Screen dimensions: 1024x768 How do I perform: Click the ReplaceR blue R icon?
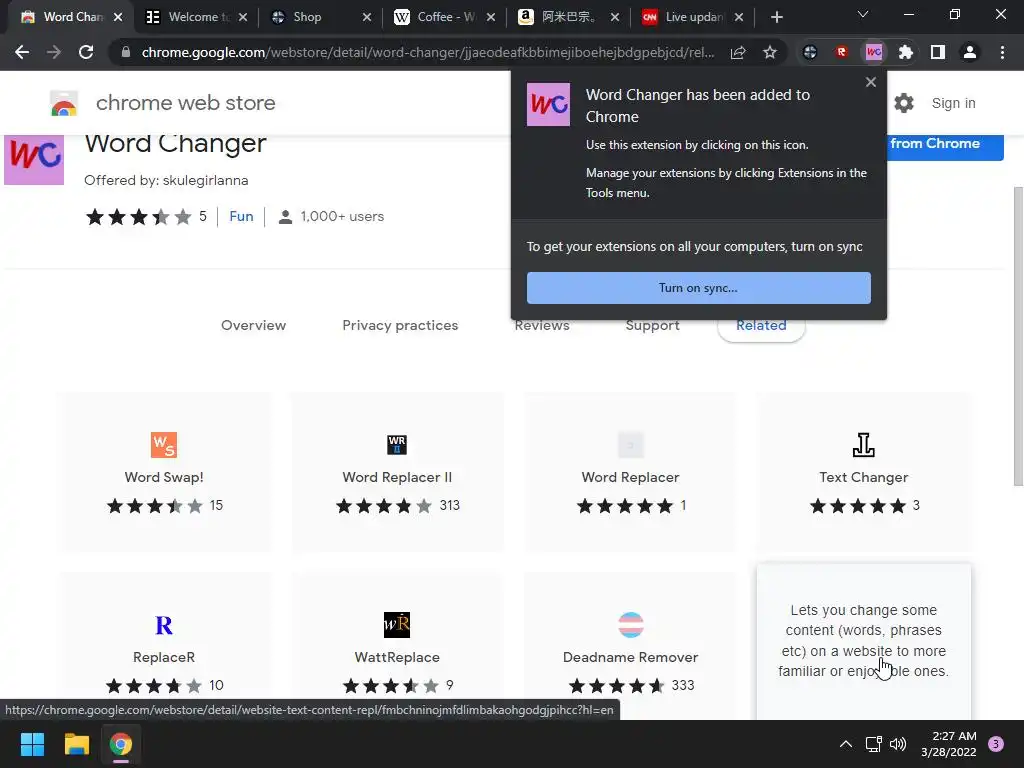(164, 625)
